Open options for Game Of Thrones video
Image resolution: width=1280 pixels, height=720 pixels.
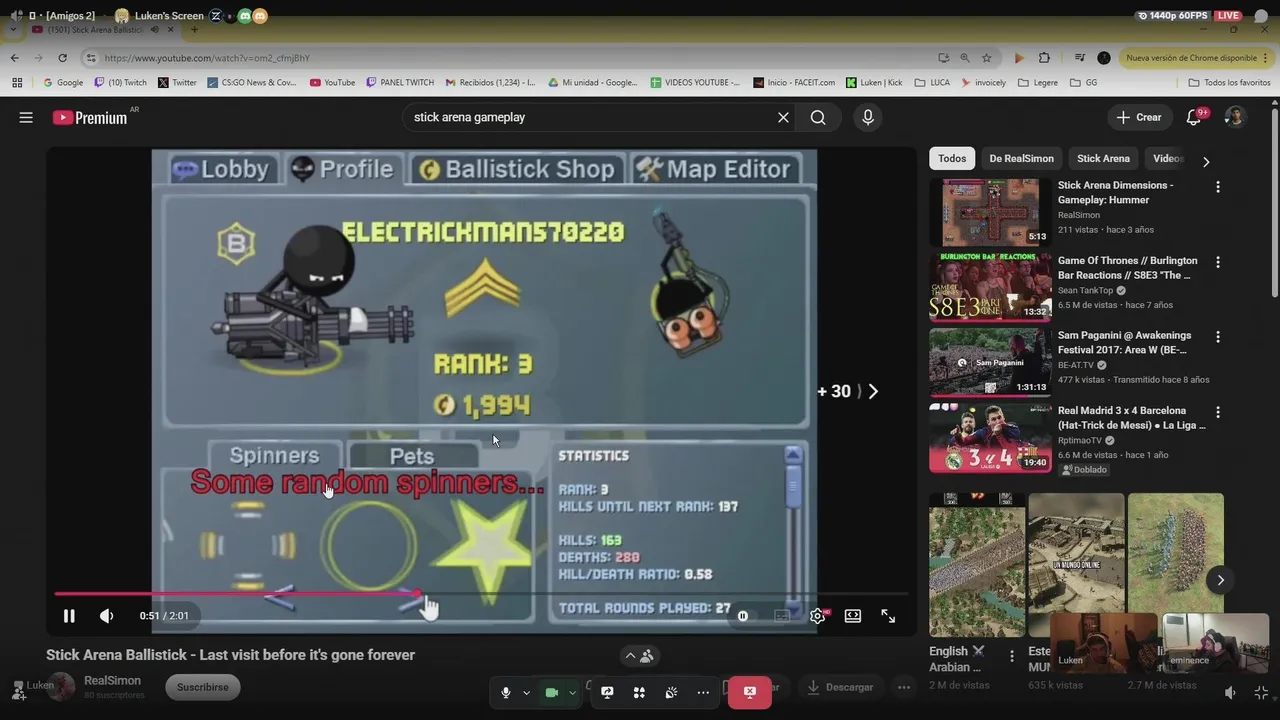(1217, 262)
